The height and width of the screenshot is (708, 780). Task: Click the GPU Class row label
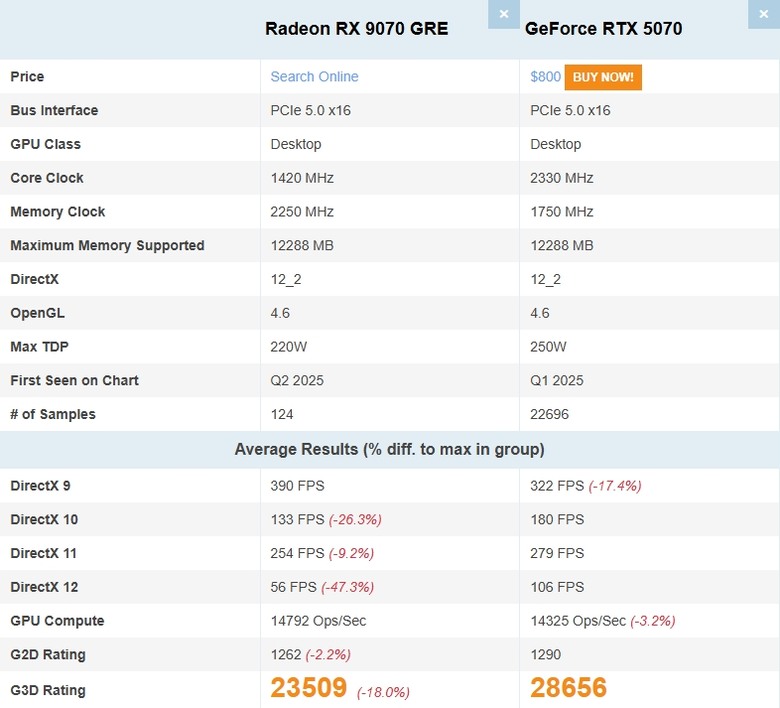tap(45, 144)
